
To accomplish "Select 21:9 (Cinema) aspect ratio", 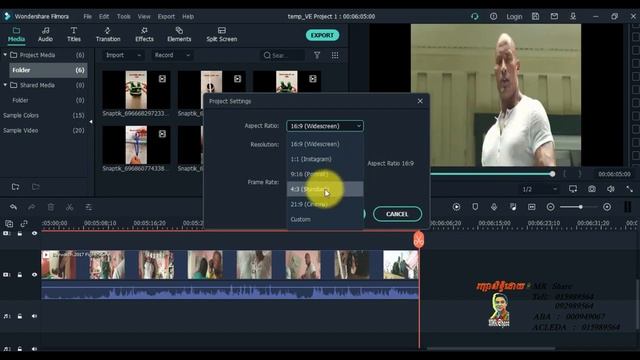I will tap(325, 204).
